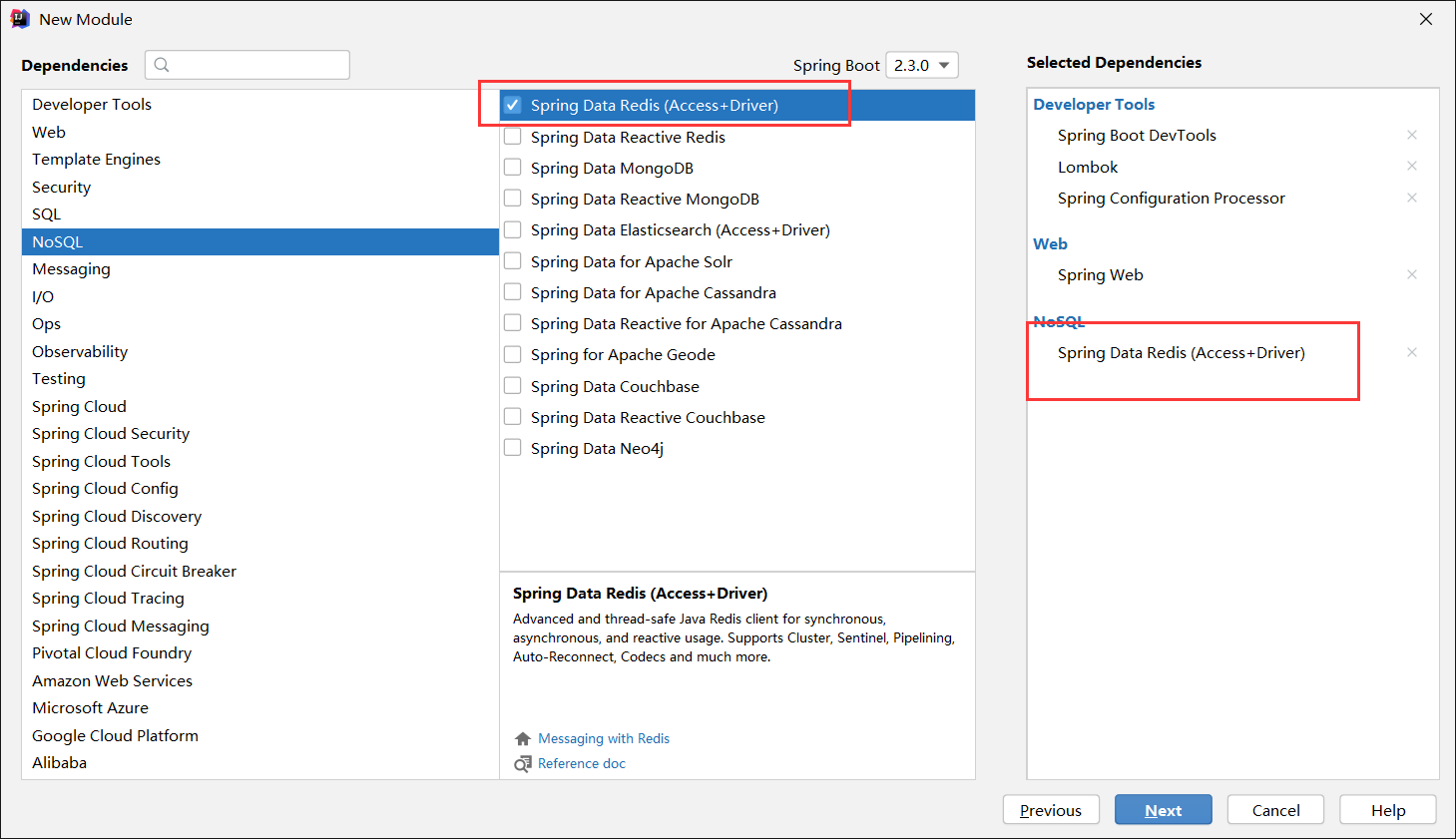Select the Spring Cloud Config category

pos(260,489)
